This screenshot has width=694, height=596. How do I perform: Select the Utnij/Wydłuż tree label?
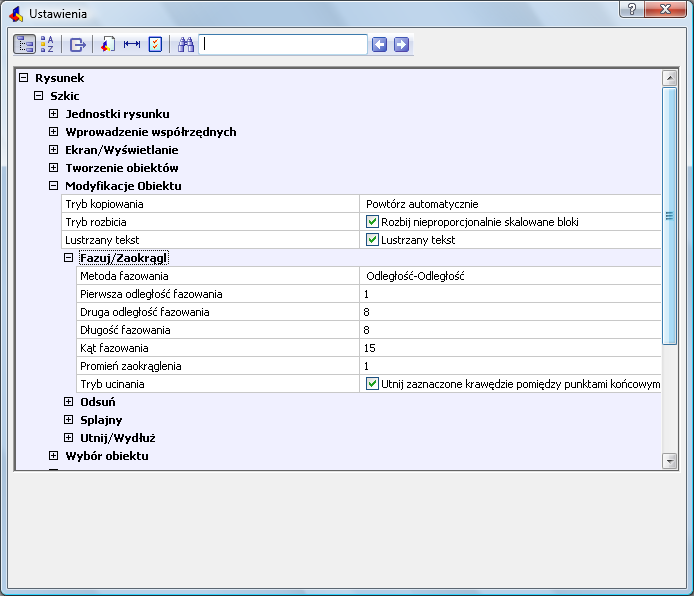coord(118,438)
